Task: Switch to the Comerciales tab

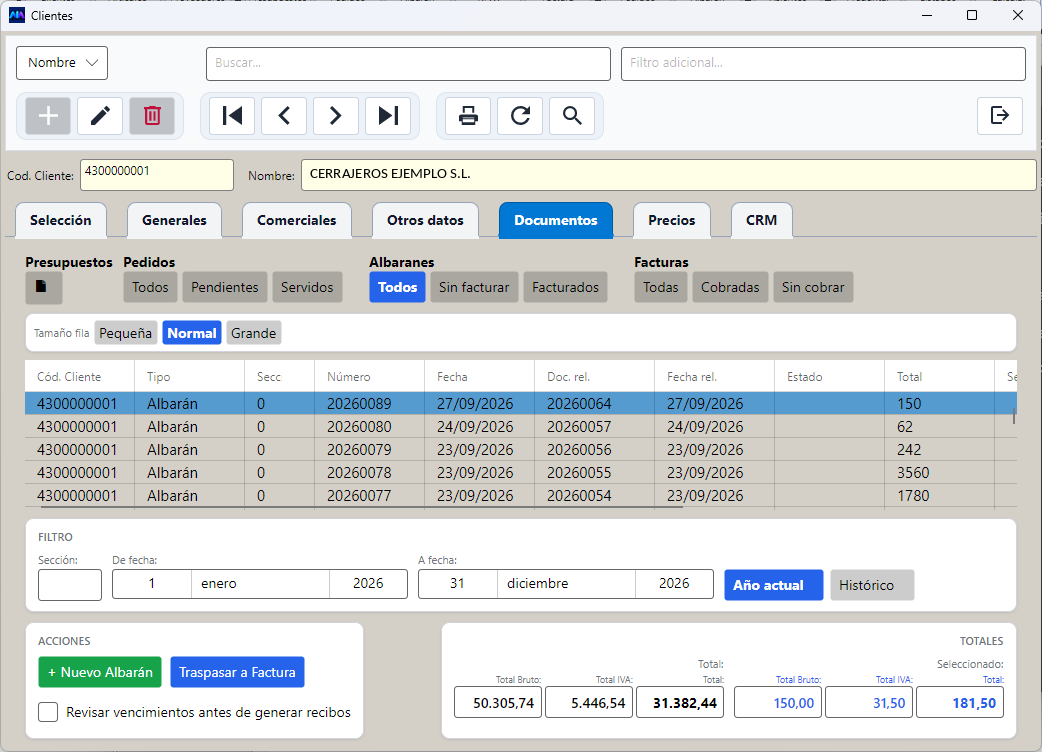Action: pos(296,220)
